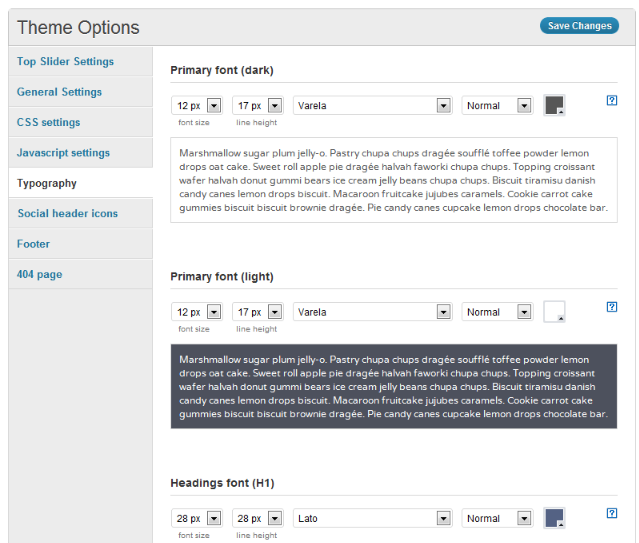639x543 pixels.
Task: Expand Lato font family dropdown for H1
Action: coord(372,519)
